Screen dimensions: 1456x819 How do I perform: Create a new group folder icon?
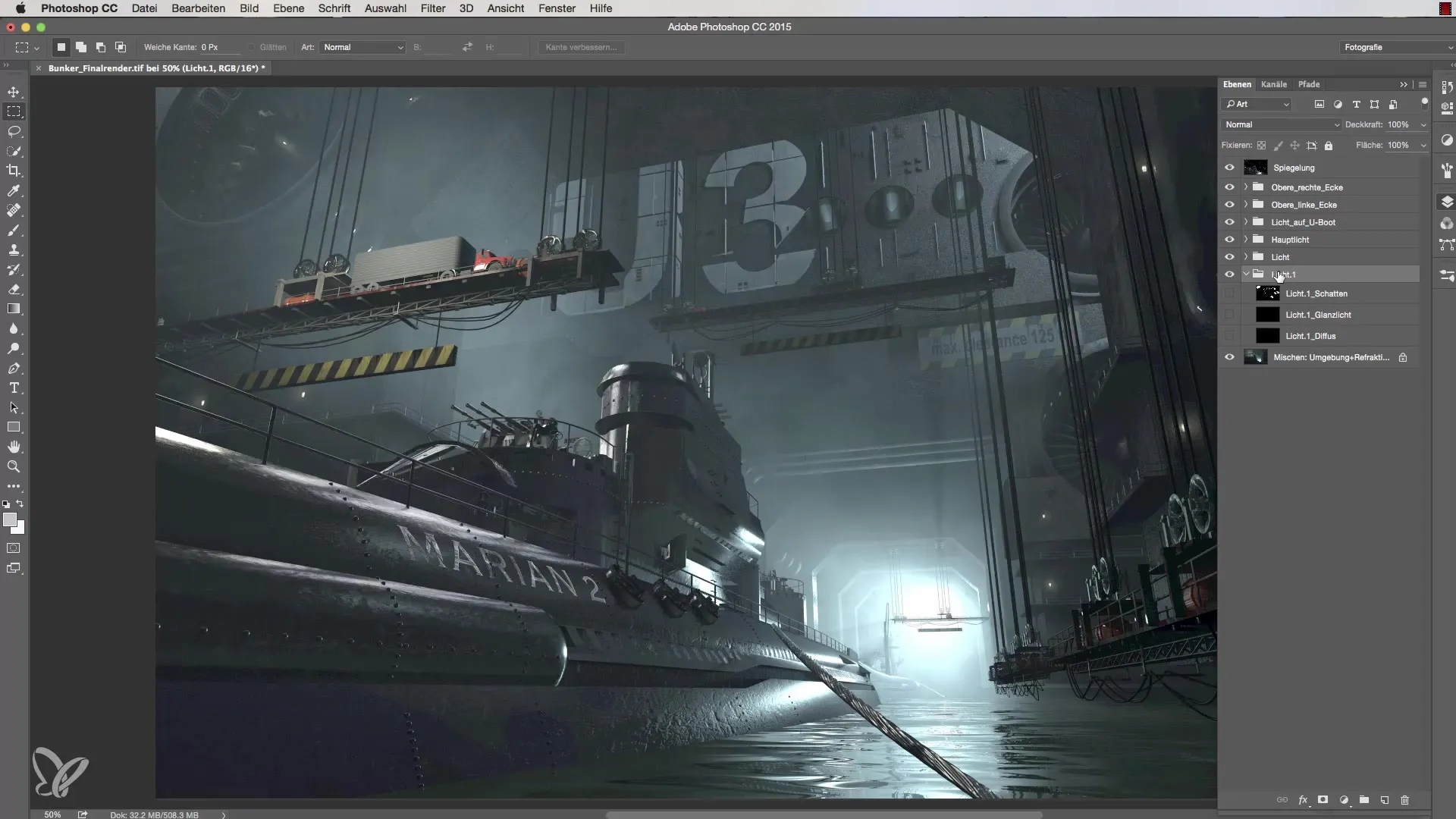(1364, 800)
